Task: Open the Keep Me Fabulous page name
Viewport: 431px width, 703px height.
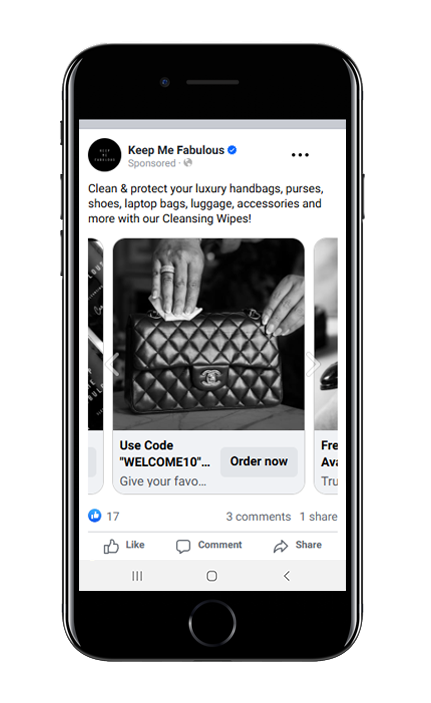Action: coord(176,150)
